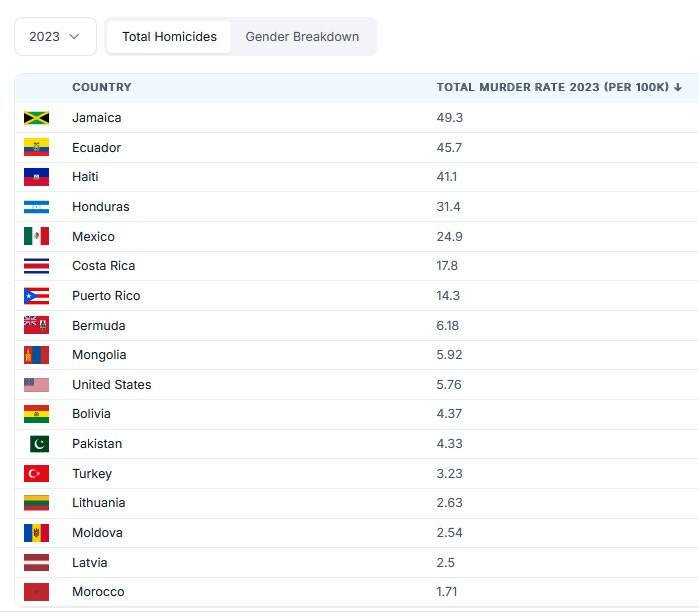Select the Turkey country name
Image resolution: width=699 pixels, height=613 pixels.
[92, 474]
